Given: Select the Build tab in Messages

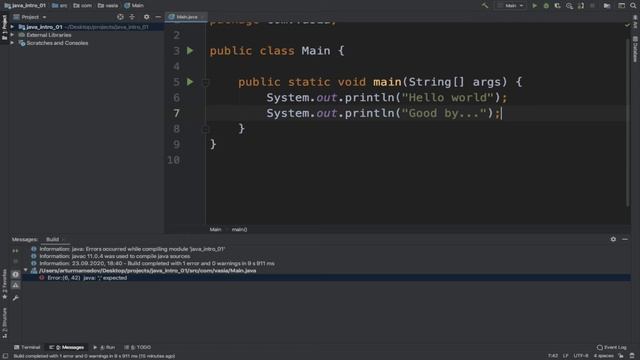Looking at the screenshot, I should tap(52, 240).
